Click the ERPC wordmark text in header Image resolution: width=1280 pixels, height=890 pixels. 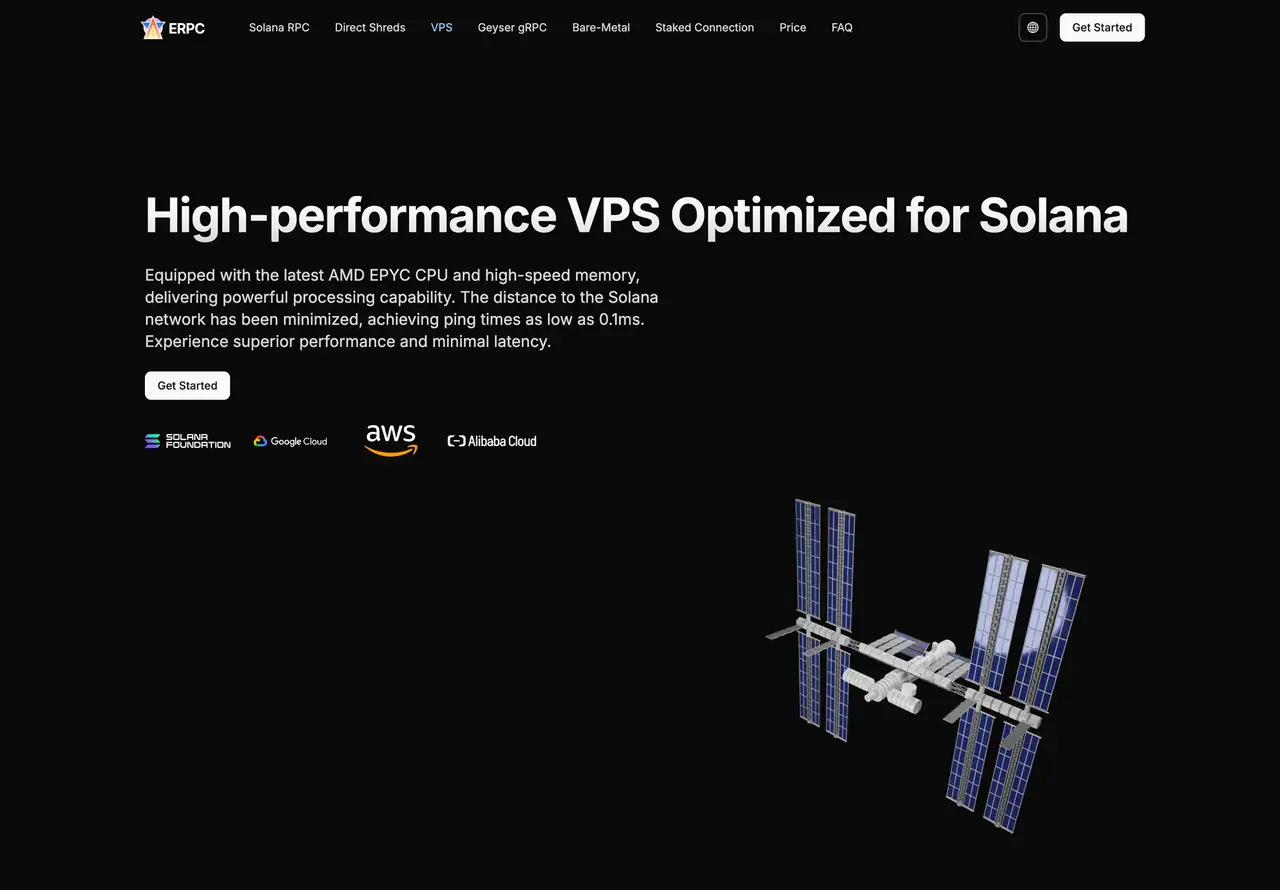(x=187, y=28)
